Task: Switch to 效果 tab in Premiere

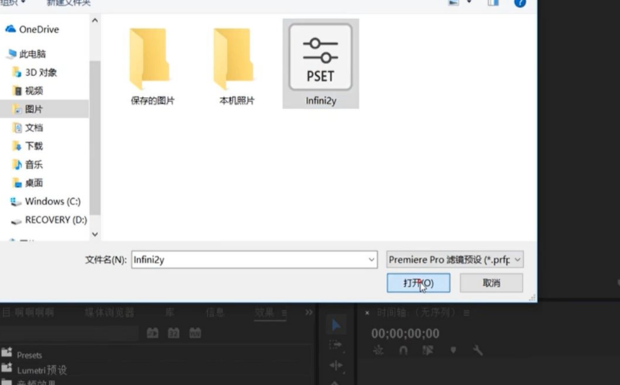Action: 264,313
